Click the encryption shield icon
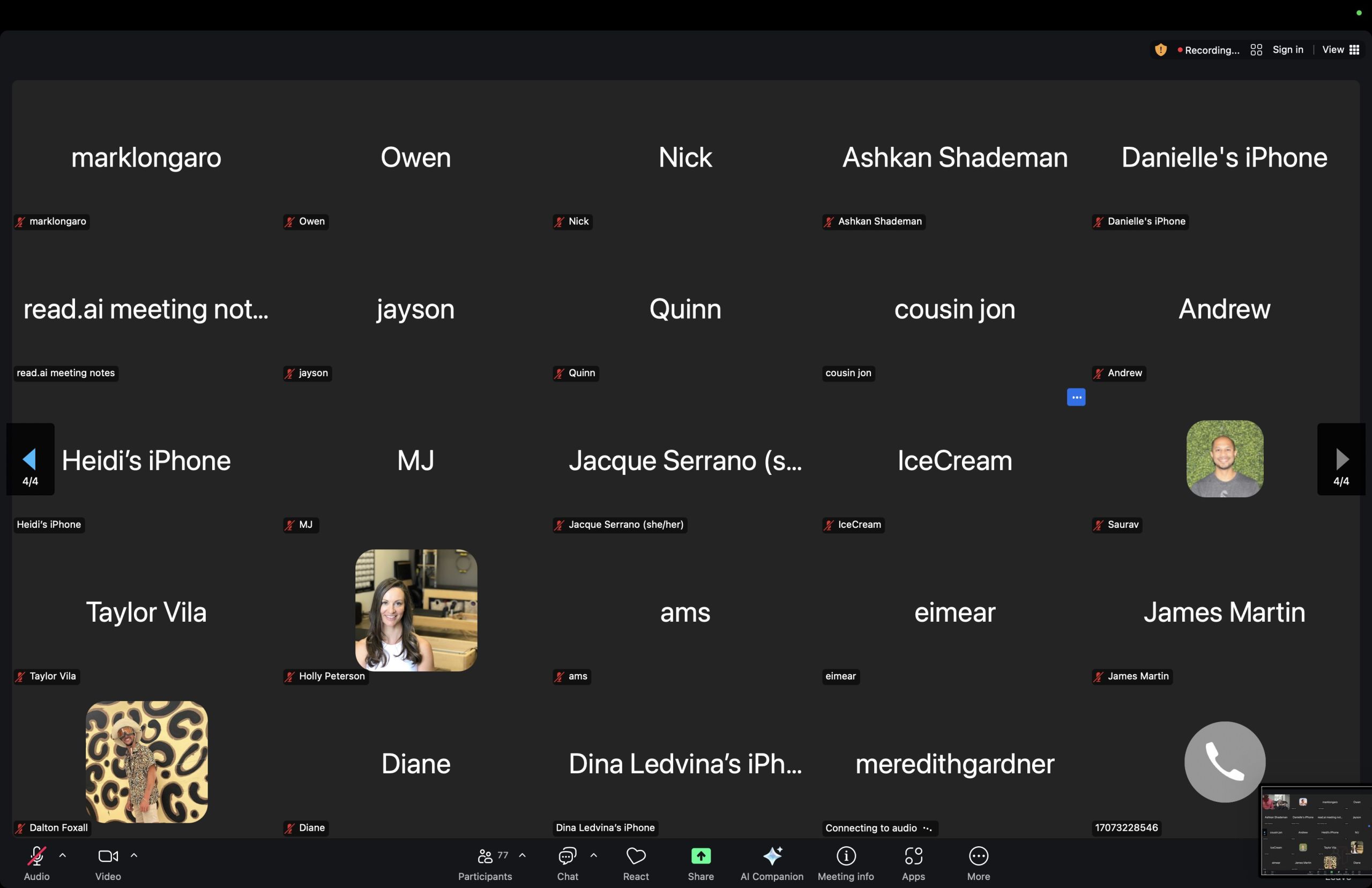1372x888 pixels. point(1160,50)
